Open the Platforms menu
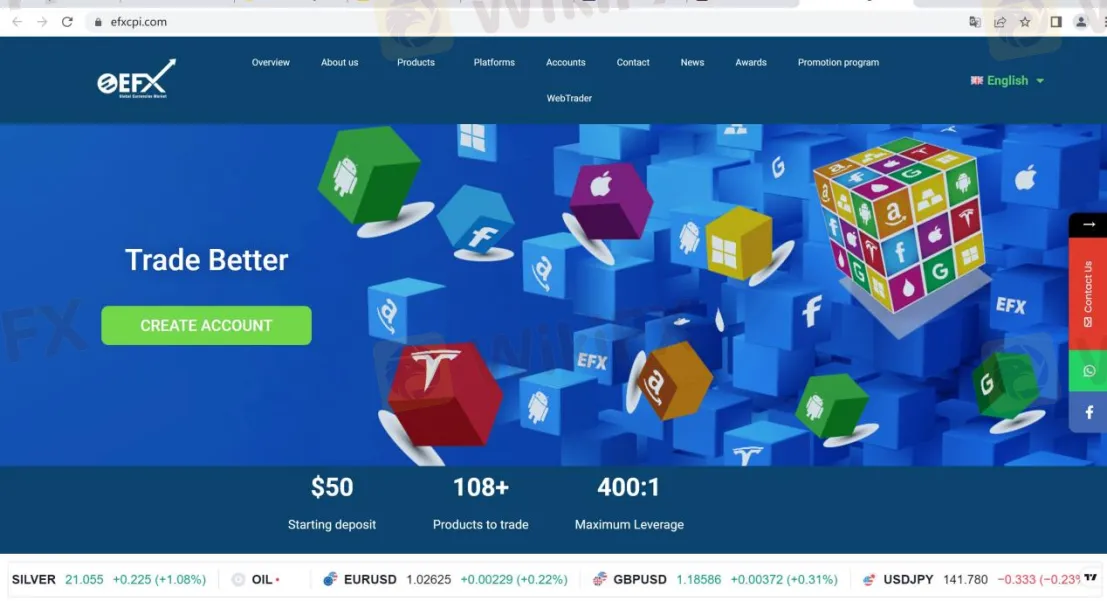Image resolution: width=1107 pixels, height=601 pixels. point(494,62)
